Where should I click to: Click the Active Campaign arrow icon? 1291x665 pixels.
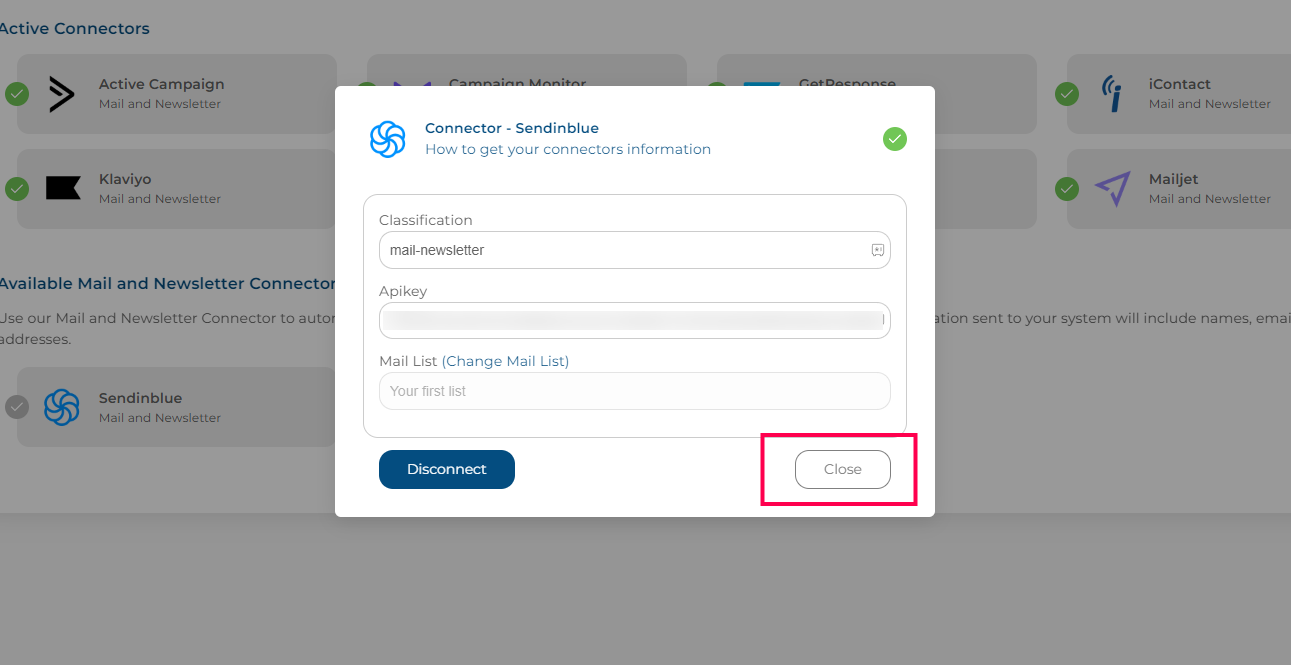coord(62,94)
